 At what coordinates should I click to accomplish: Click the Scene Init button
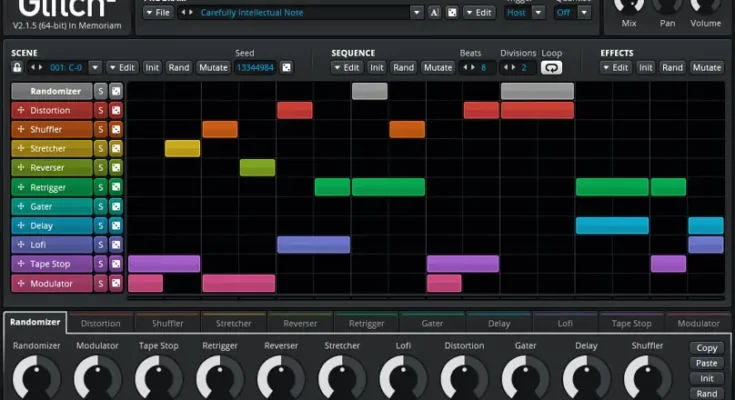pos(152,68)
